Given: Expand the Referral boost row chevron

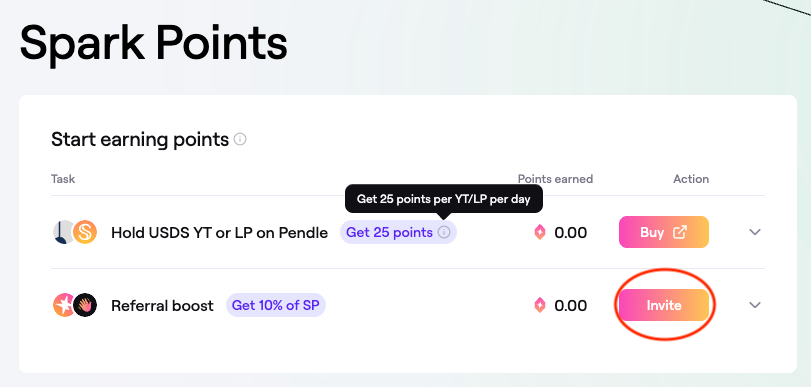Looking at the screenshot, I should [755, 305].
